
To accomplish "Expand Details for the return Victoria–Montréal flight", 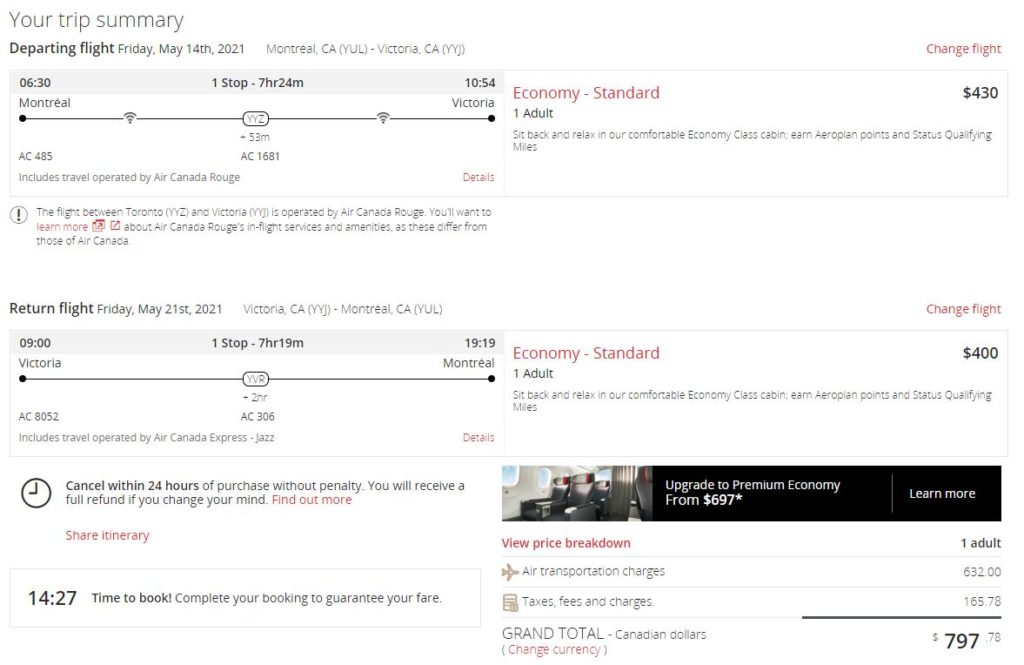I will click(478, 437).
